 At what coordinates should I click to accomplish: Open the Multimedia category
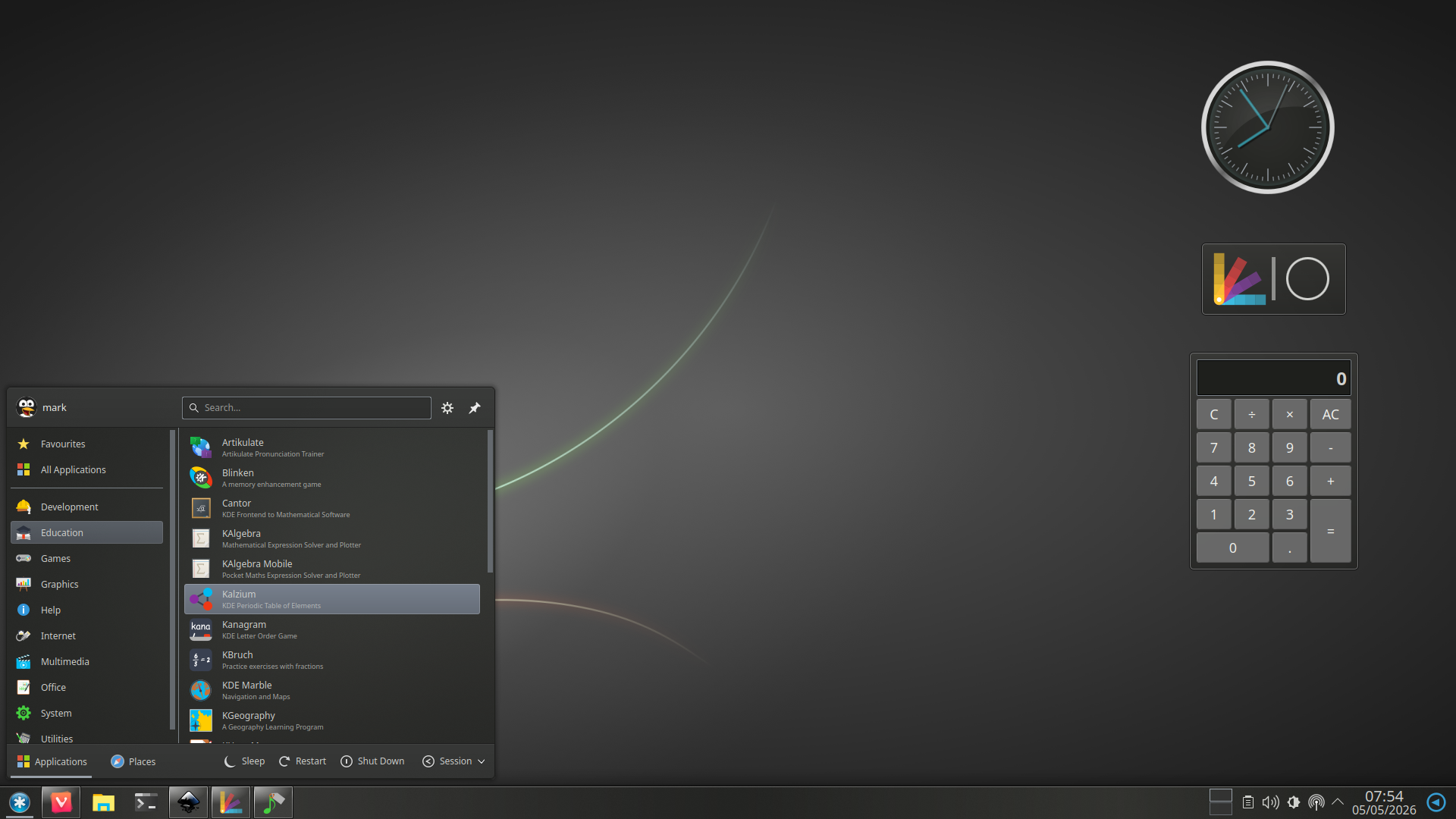(x=87, y=661)
